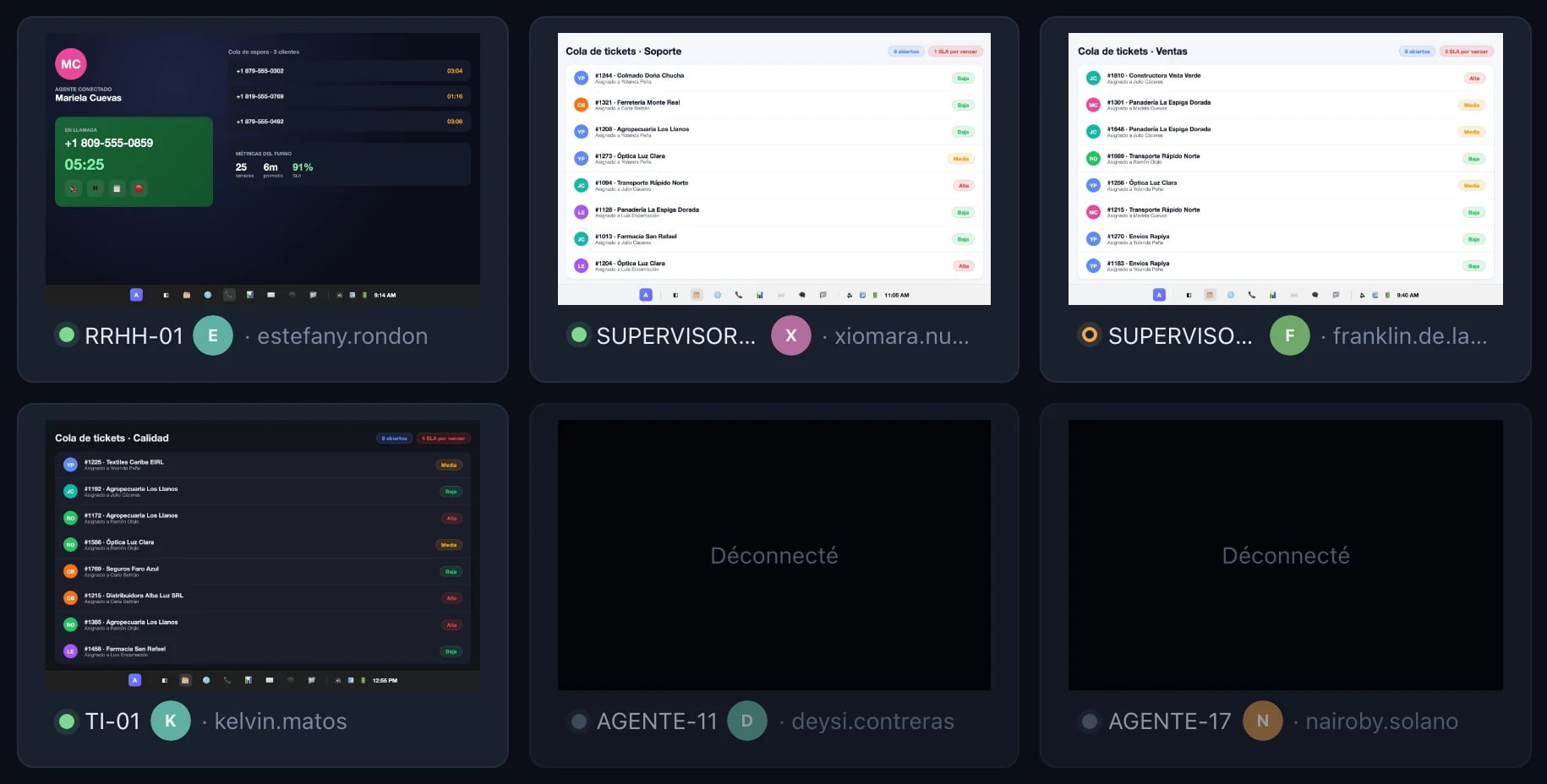Click the N avatar for nairoby.solano
This screenshot has height=784, width=1547.
(1263, 721)
